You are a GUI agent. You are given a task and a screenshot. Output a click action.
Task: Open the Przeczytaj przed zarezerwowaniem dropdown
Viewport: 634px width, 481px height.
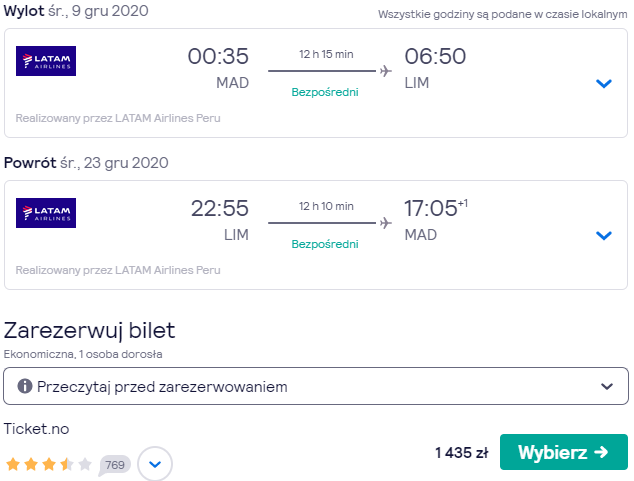point(316,386)
